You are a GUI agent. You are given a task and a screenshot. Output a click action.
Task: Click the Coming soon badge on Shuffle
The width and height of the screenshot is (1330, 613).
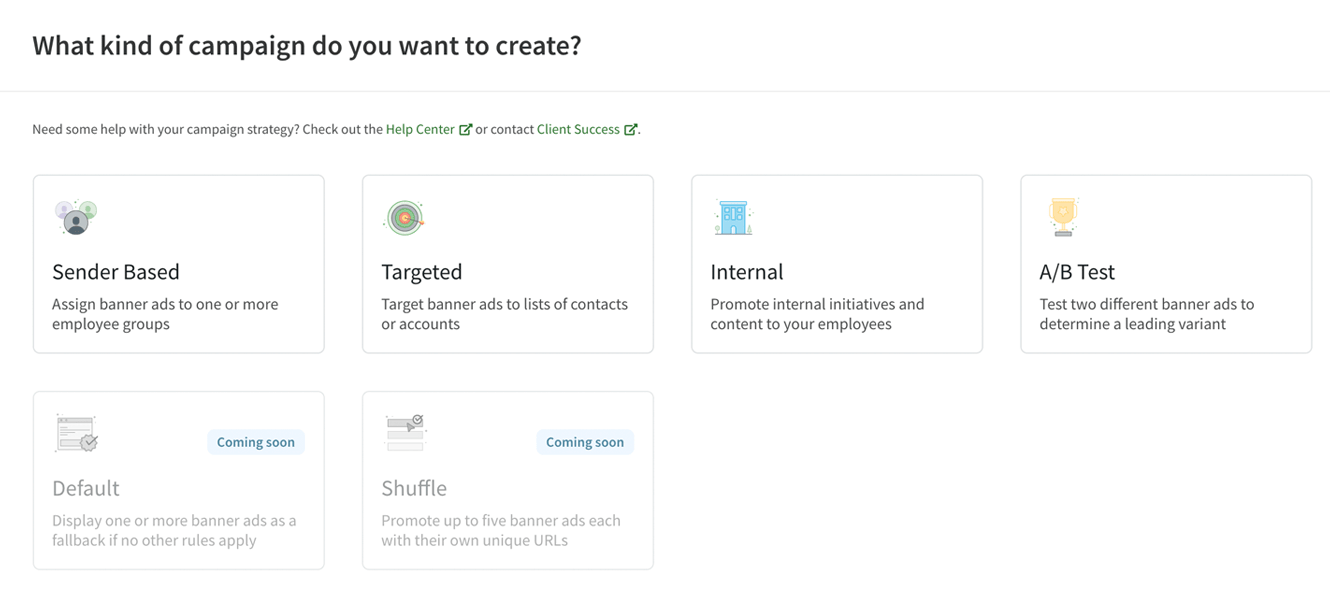click(585, 441)
